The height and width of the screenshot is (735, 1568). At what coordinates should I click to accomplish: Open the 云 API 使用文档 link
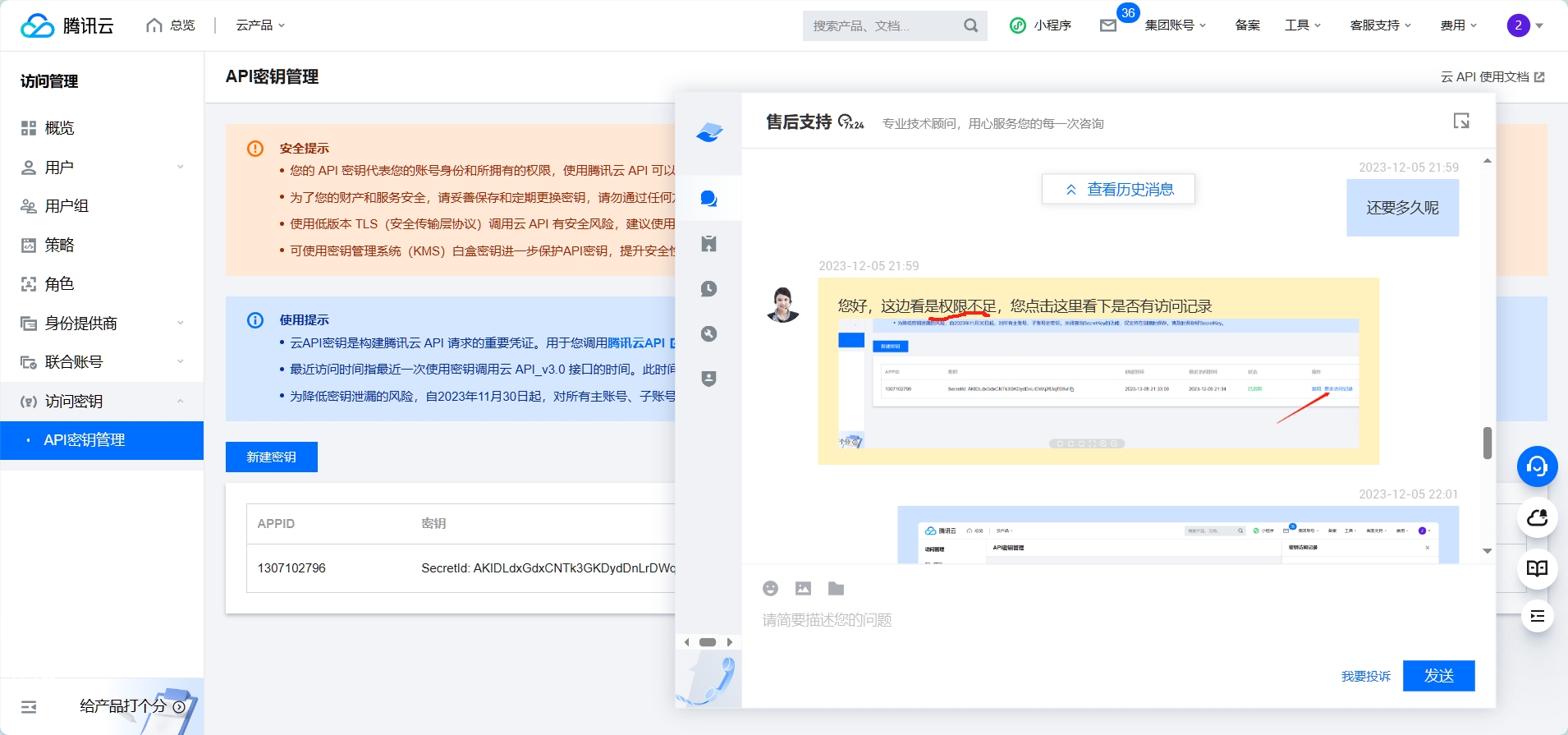1492,77
